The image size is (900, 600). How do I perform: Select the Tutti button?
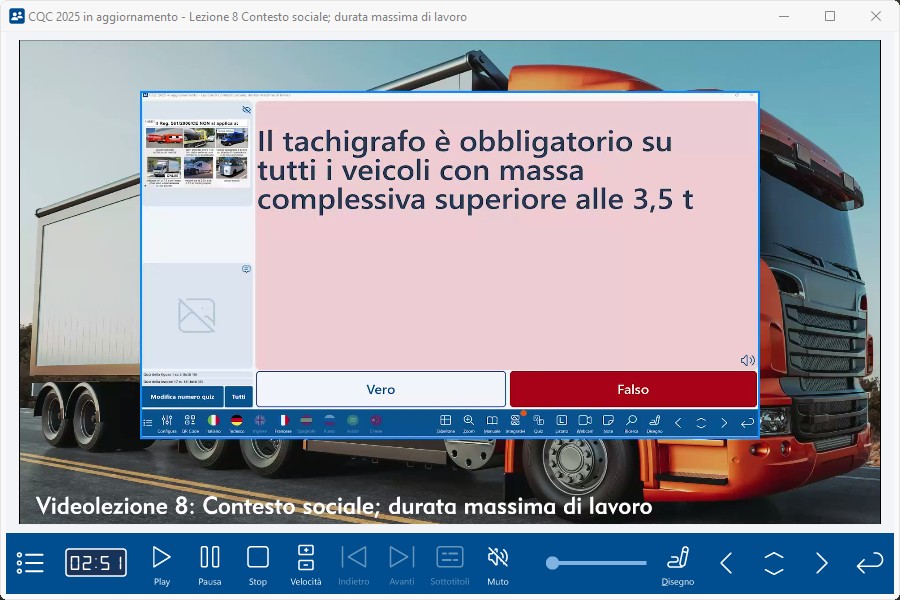tap(238, 397)
